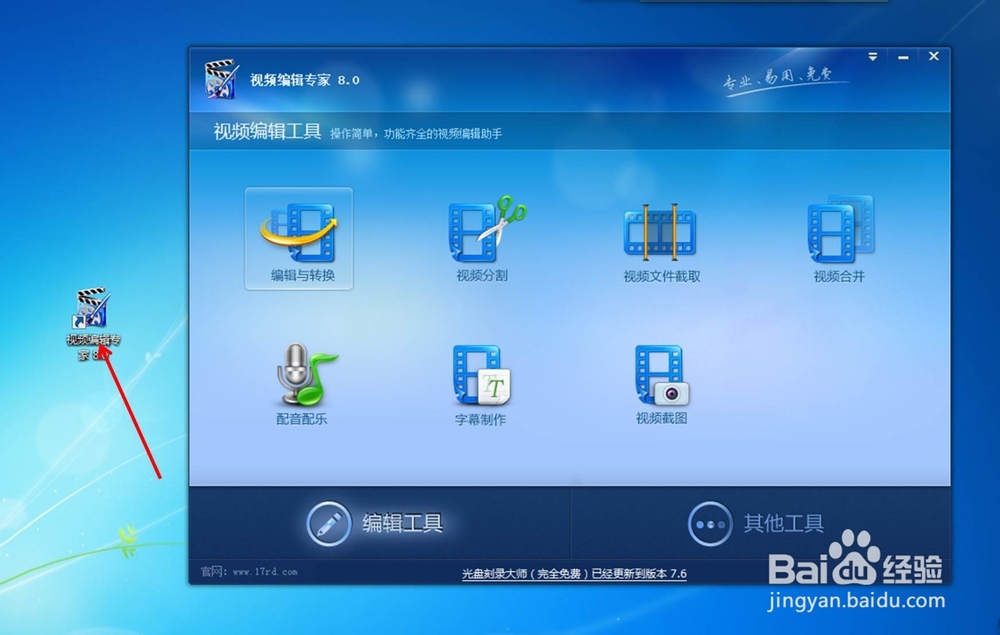Image resolution: width=1000 pixels, height=635 pixels.
Task: Click the 视频编辑工具 heading text
Action: pos(267,132)
